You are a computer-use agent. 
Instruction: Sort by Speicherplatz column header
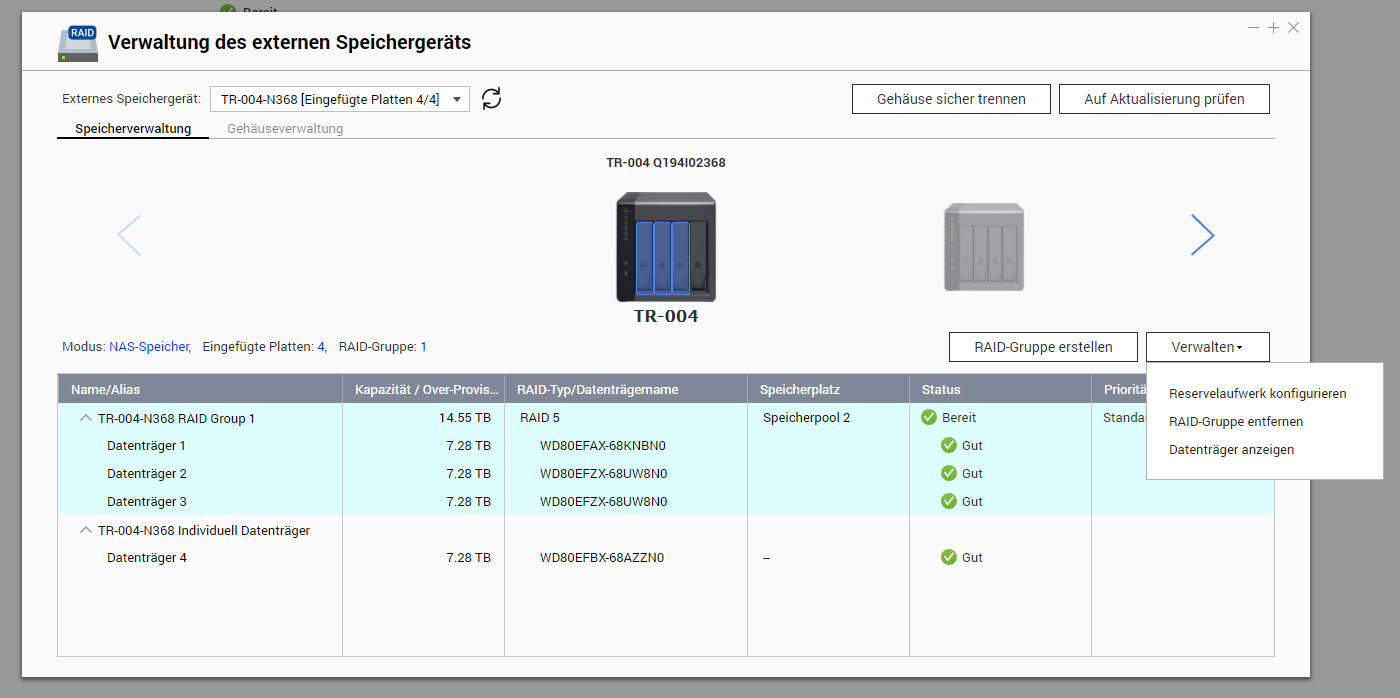pos(828,389)
